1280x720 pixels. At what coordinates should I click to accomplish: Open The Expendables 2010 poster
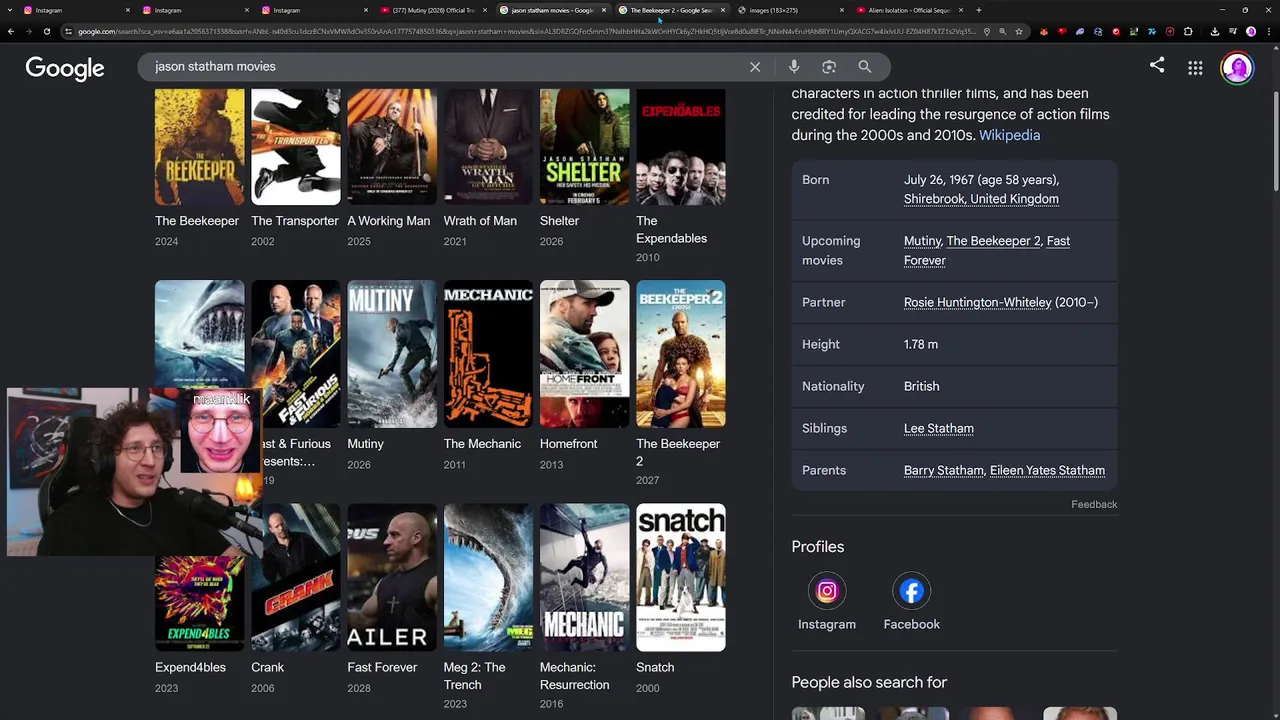(x=680, y=147)
